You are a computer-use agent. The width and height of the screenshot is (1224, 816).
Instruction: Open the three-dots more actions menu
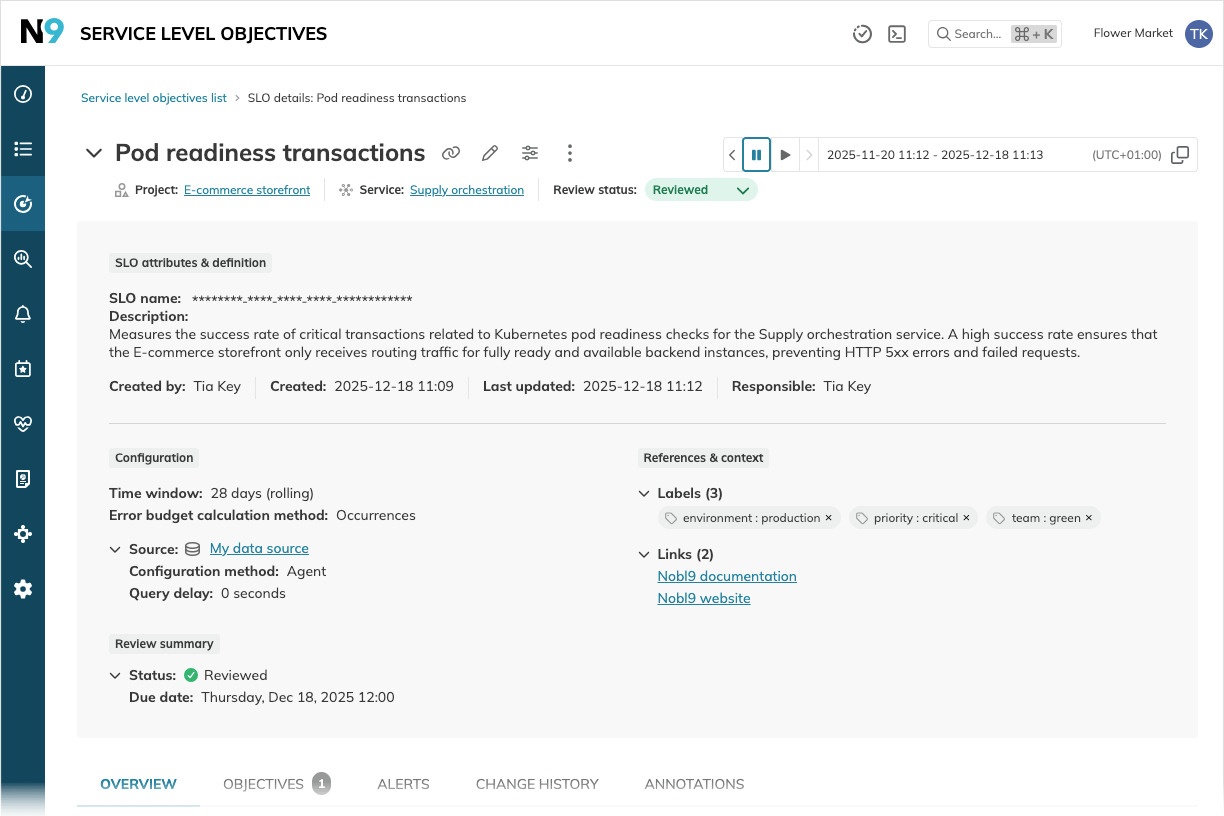tap(569, 153)
